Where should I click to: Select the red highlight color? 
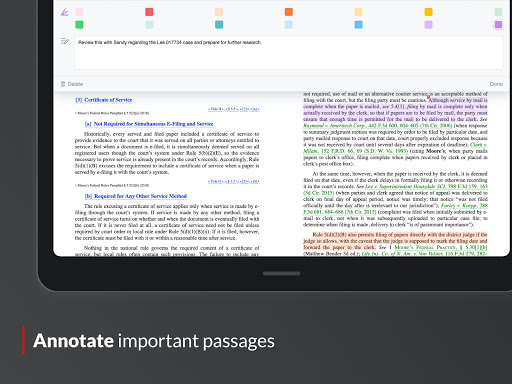coord(149,12)
